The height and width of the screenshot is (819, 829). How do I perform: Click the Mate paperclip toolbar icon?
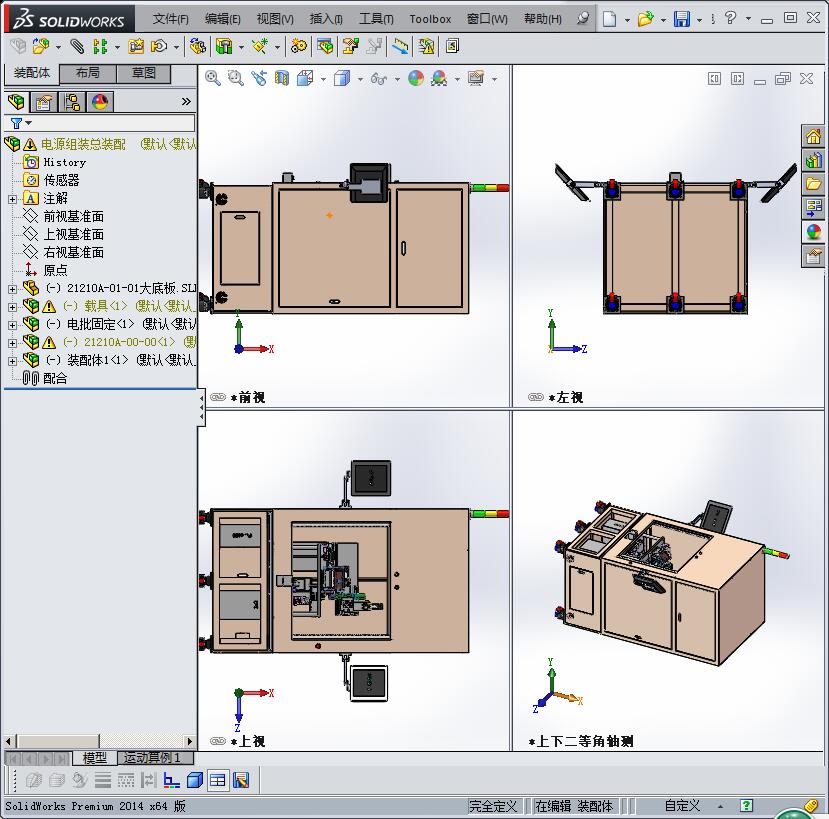(77, 47)
